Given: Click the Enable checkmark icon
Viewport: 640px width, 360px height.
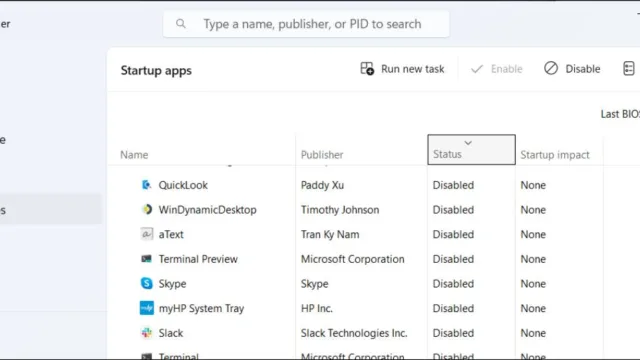Looking at the screenshot, I should pos(477,69).
